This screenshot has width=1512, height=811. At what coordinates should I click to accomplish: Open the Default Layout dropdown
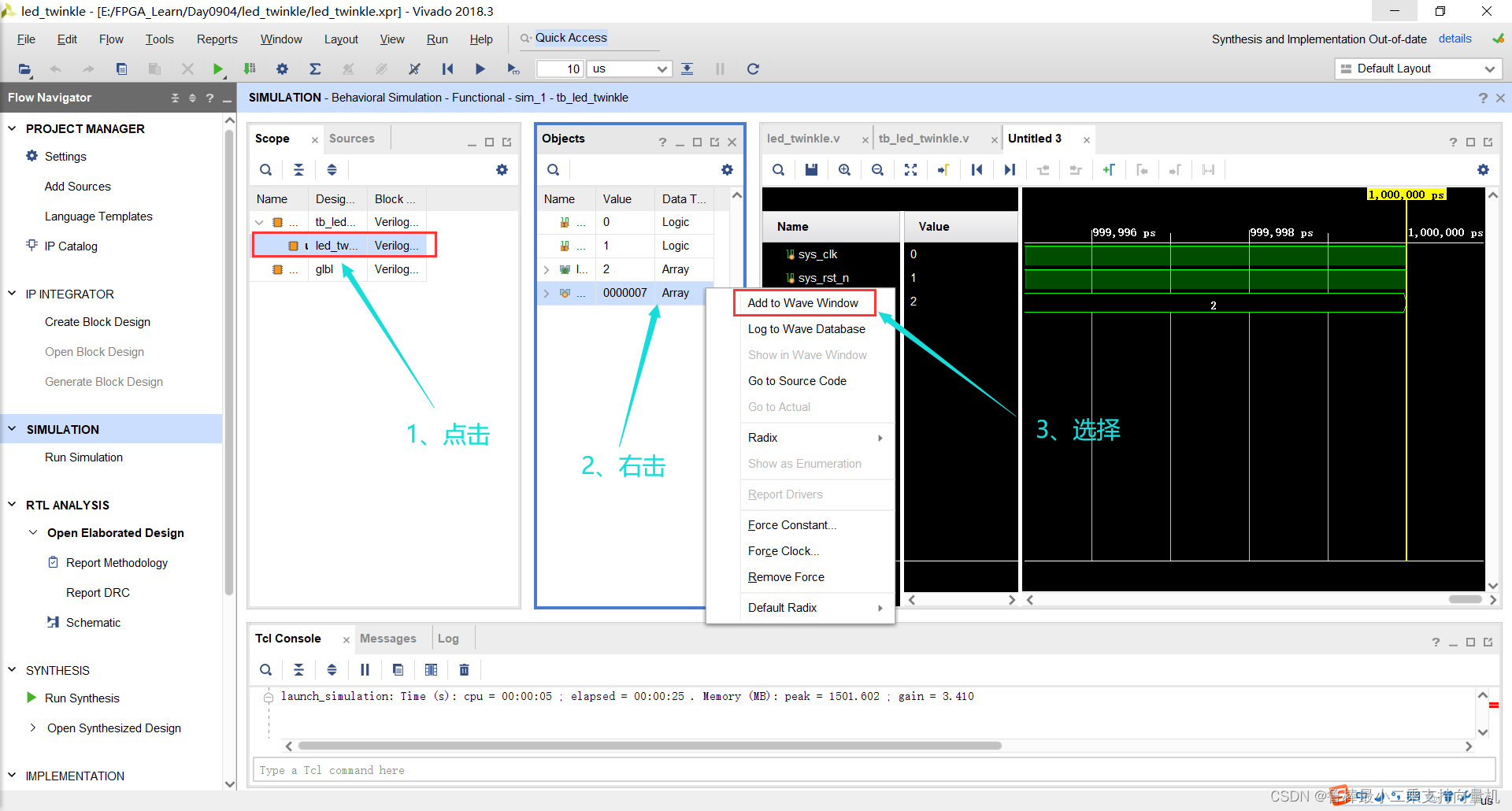point(1418,69)
